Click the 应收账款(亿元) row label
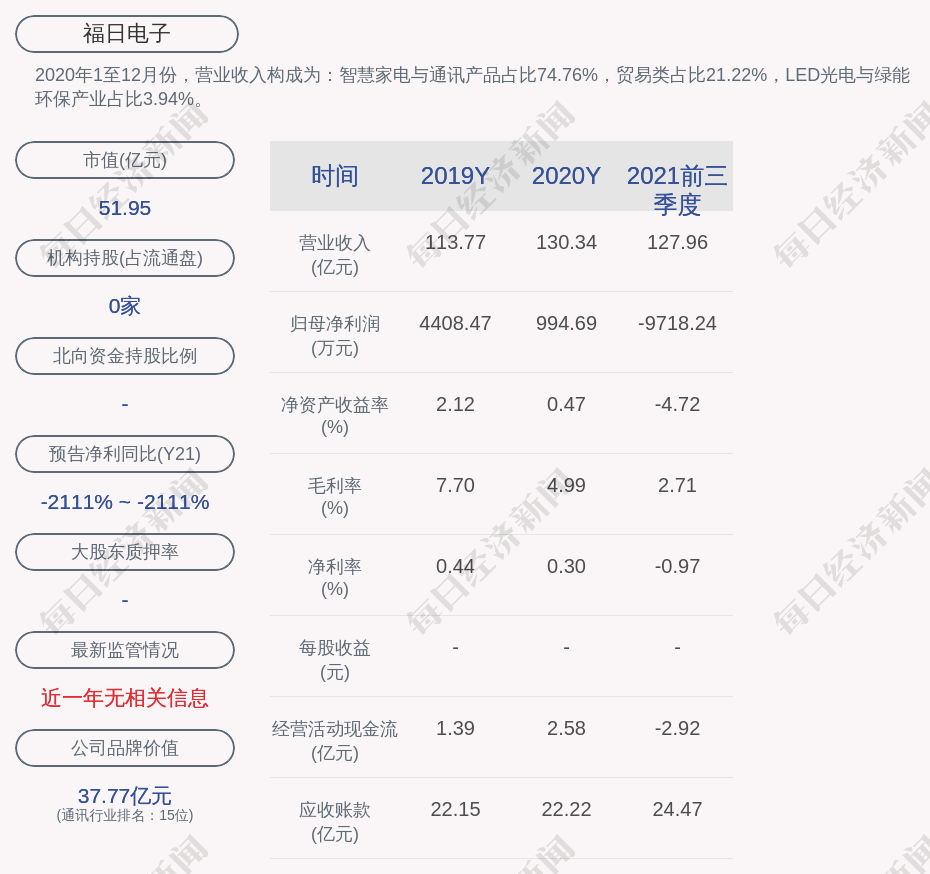 335,822
